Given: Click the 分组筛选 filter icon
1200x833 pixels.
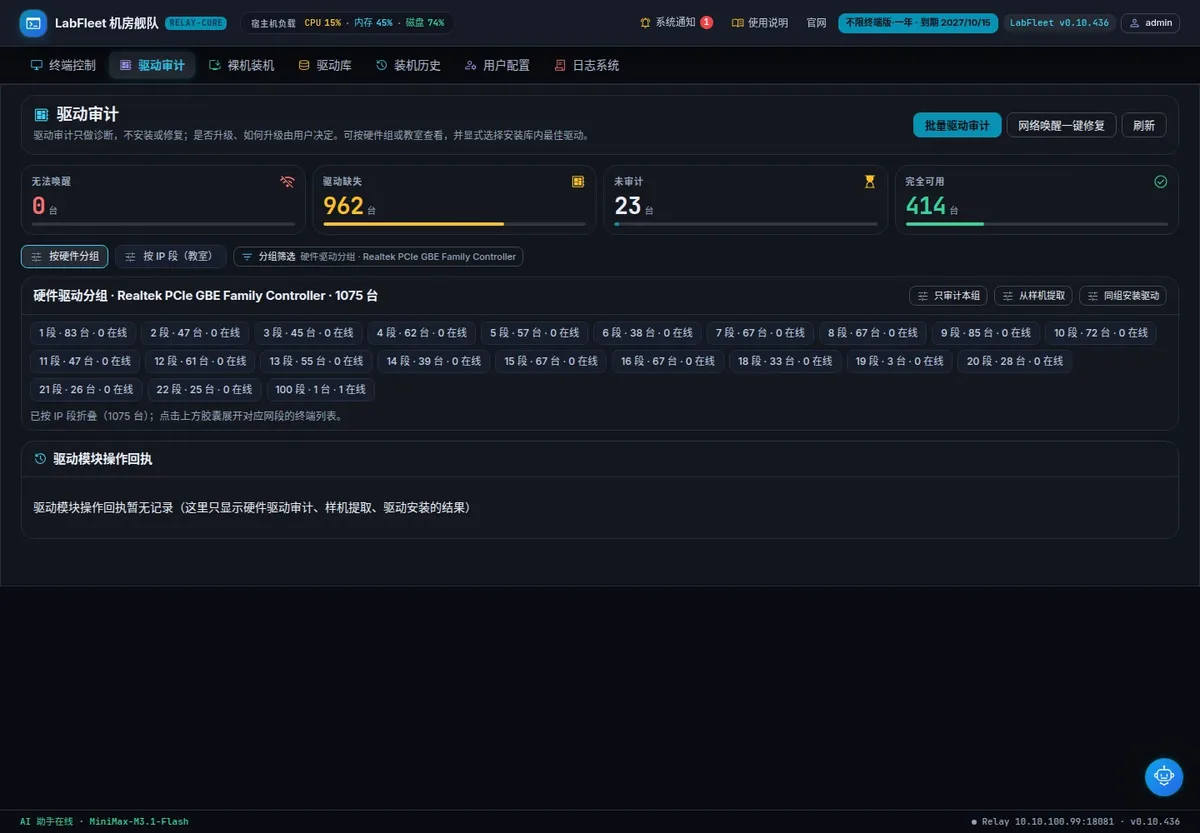Looking at the screenshot, I should (x=247, y=257).
